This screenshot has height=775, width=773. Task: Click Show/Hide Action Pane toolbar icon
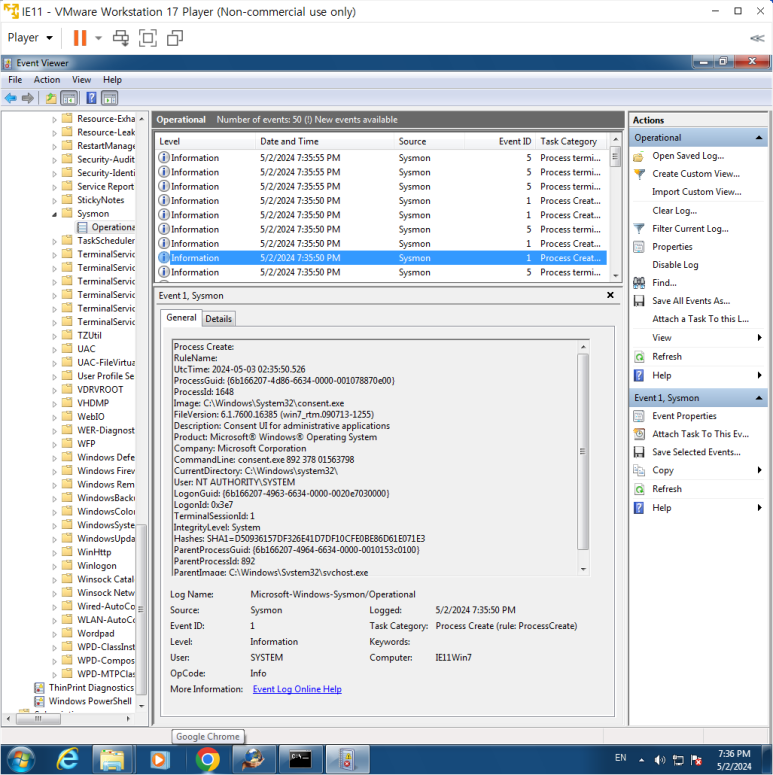(x=110, y=98)
